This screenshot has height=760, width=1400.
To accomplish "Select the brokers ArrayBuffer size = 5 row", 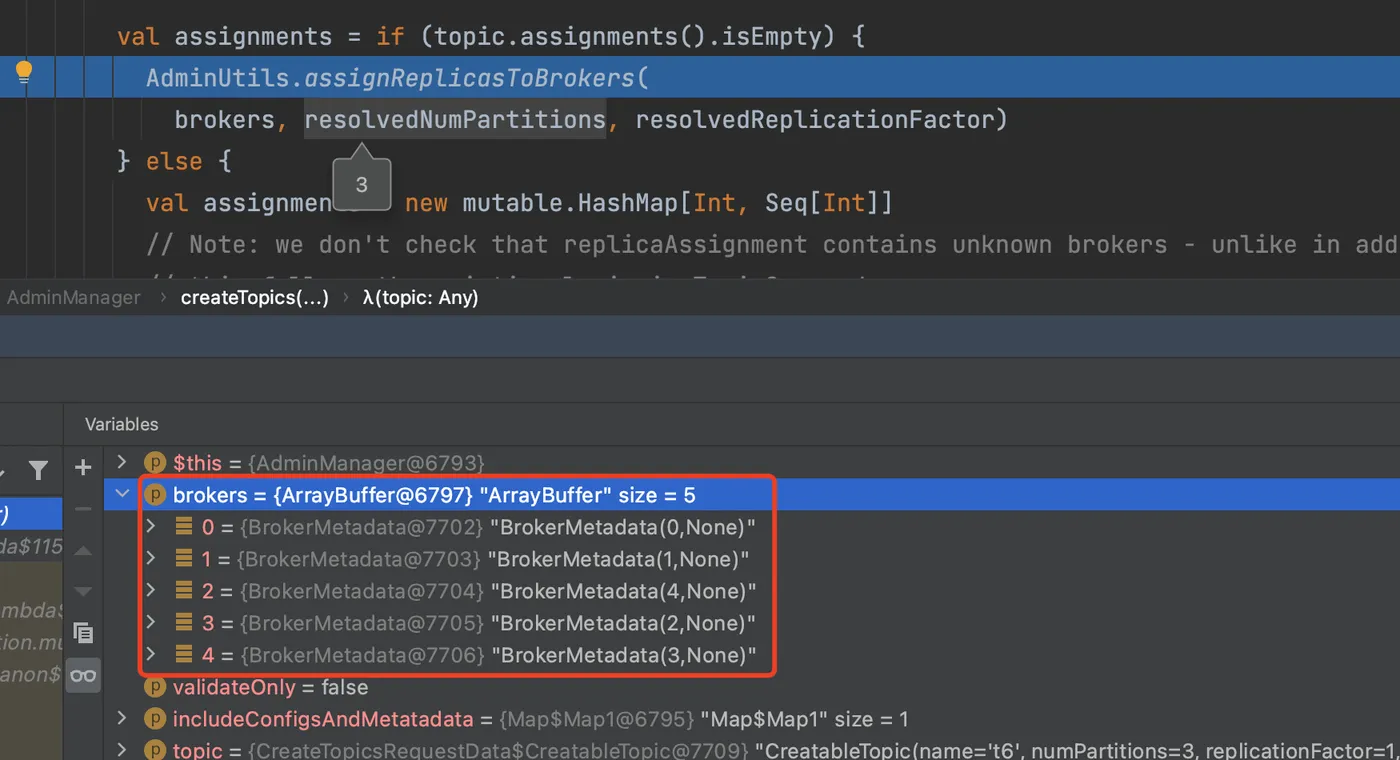I will [x=751, y=495].
